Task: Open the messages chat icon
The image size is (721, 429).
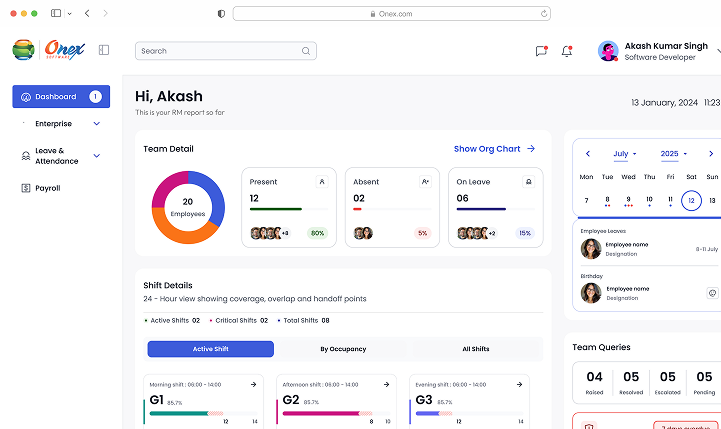Action: point(541,51)
